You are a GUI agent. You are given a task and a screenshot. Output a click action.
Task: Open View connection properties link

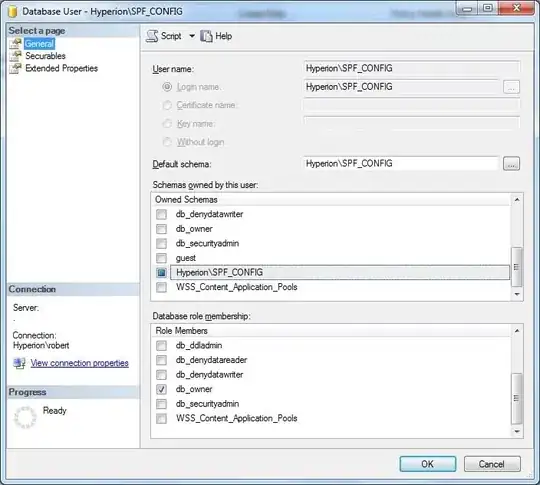coord(80,363)
